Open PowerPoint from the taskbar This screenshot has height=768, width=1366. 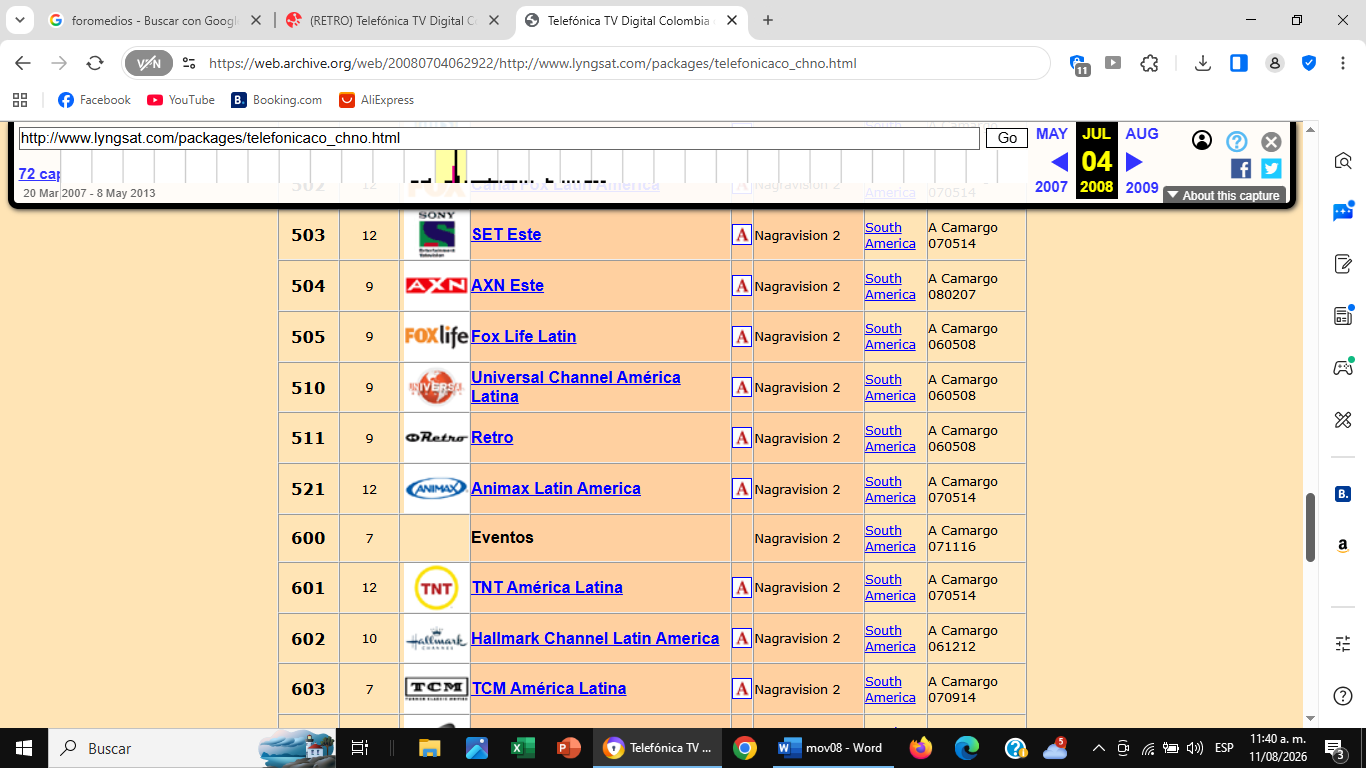click(x=569, y=748)
